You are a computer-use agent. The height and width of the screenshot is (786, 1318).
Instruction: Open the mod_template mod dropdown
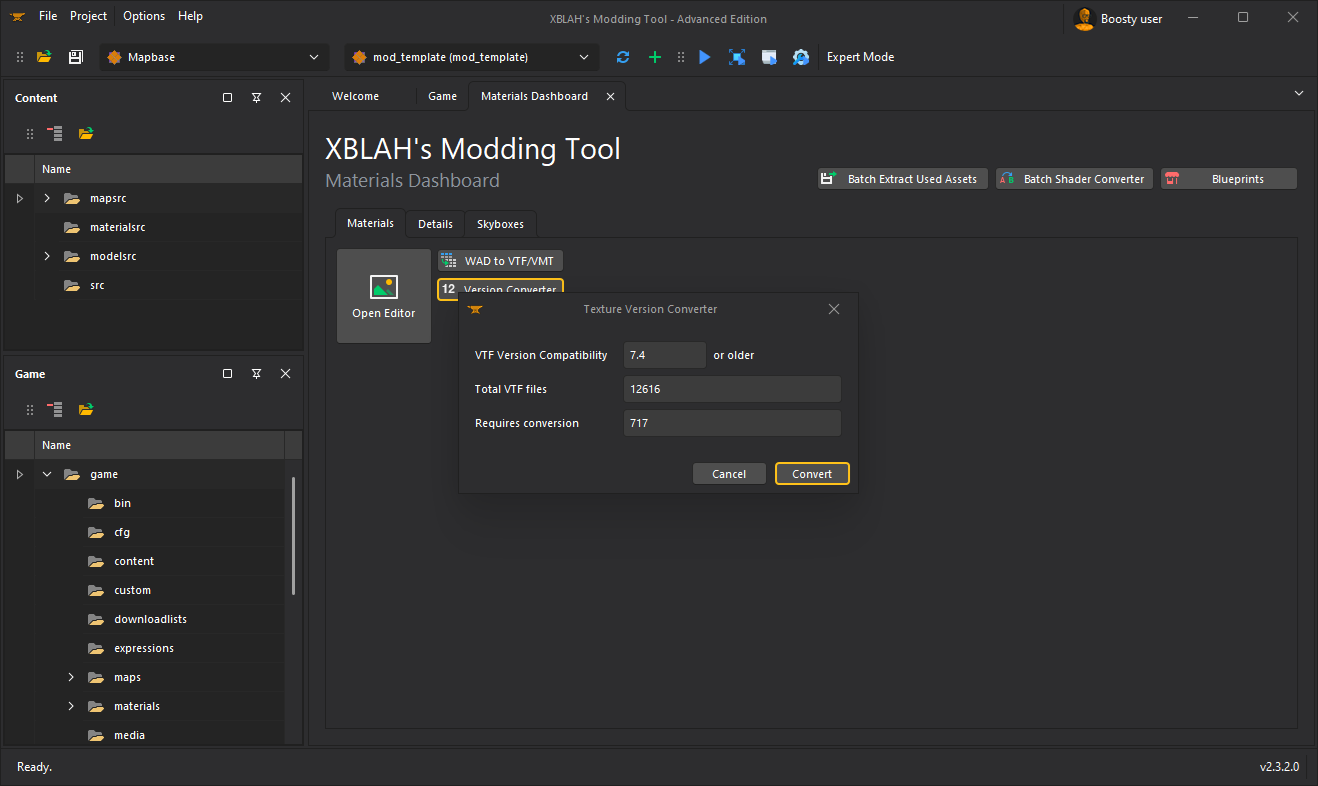[472, 58]
